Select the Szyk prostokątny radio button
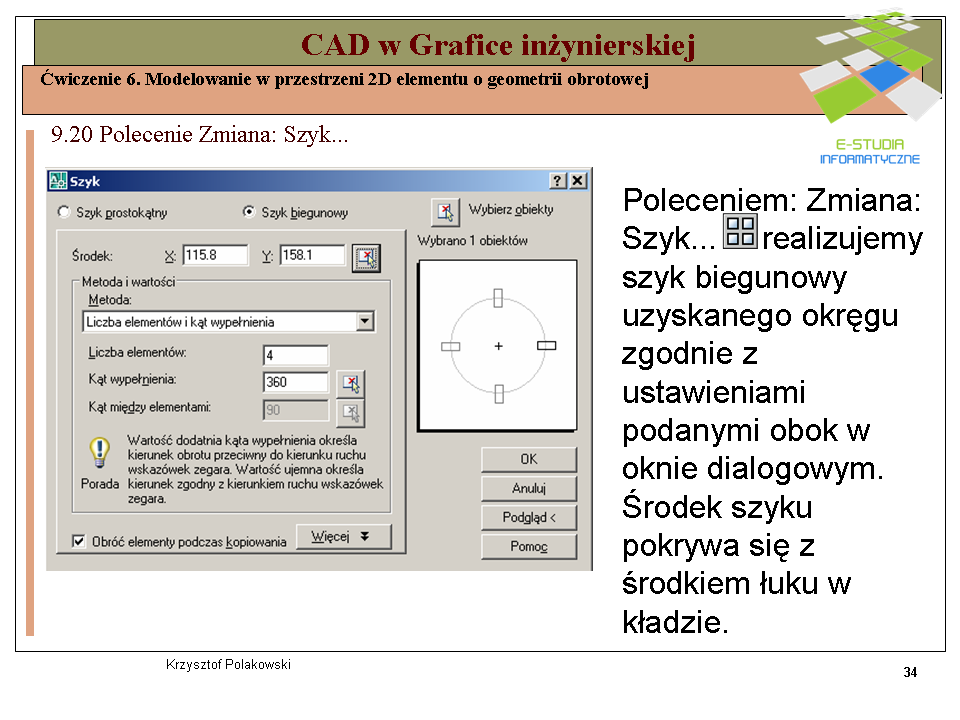The image size is (960, 720). (65, 213)
